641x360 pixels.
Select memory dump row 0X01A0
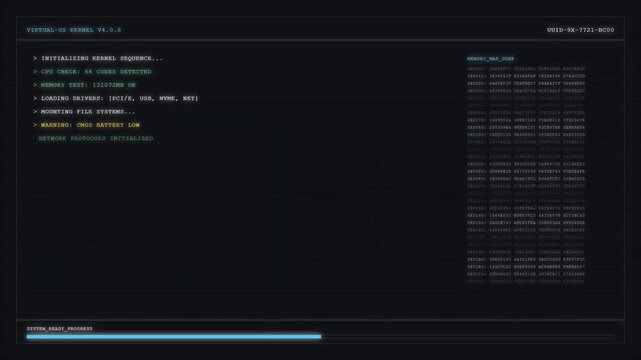(x=526, y=259)
